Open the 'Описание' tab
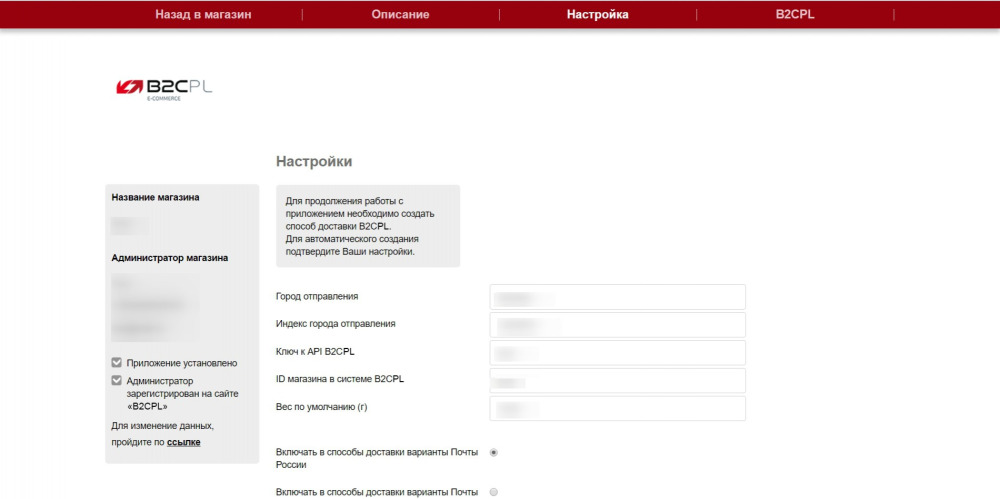1000x499 pixels. [x=401, y=15]
